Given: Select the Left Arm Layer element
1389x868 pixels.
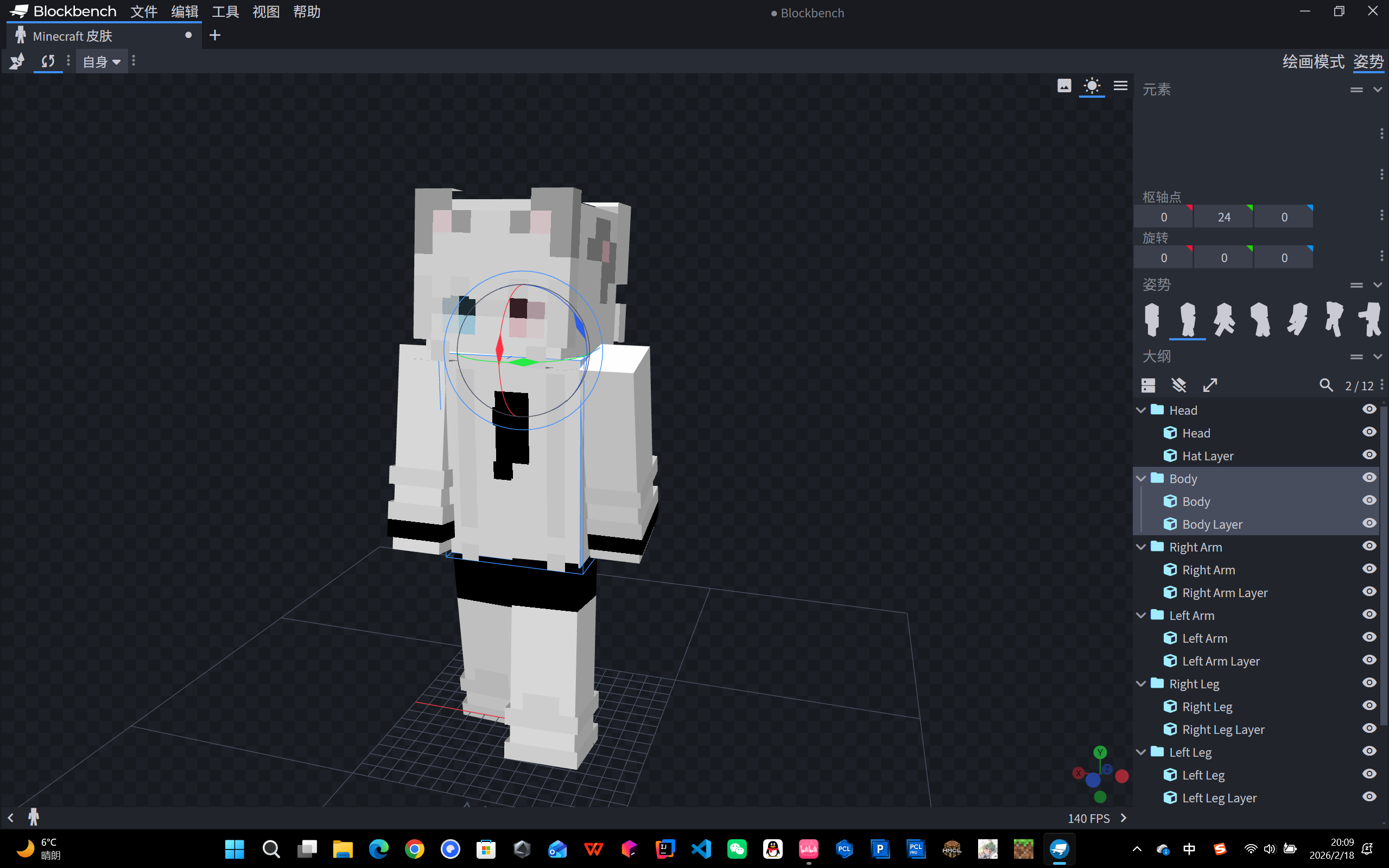Looking at the screenshot, I should 1220,661.
